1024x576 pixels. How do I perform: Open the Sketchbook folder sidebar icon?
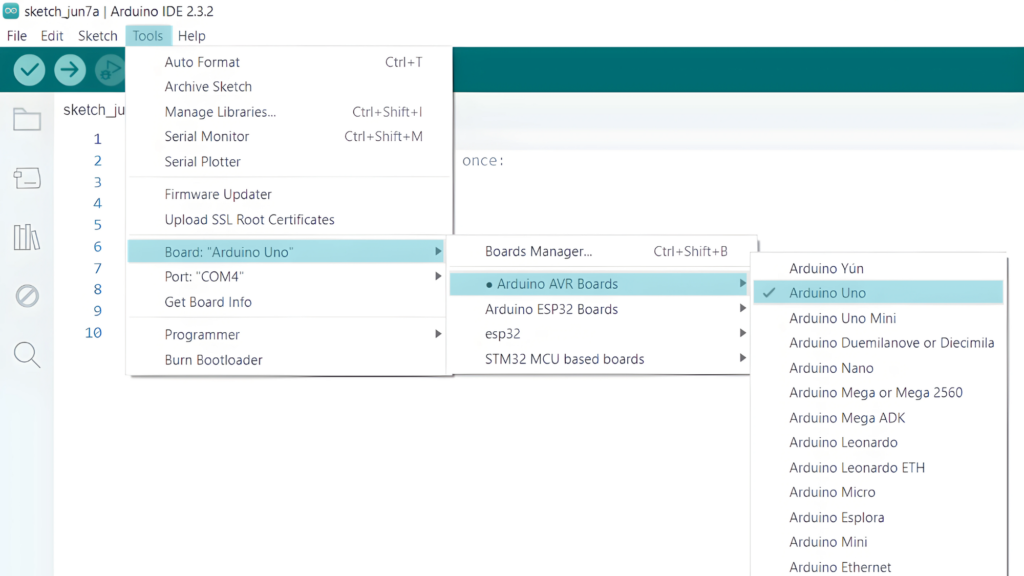pyautogui.click(x=27, y=120)
